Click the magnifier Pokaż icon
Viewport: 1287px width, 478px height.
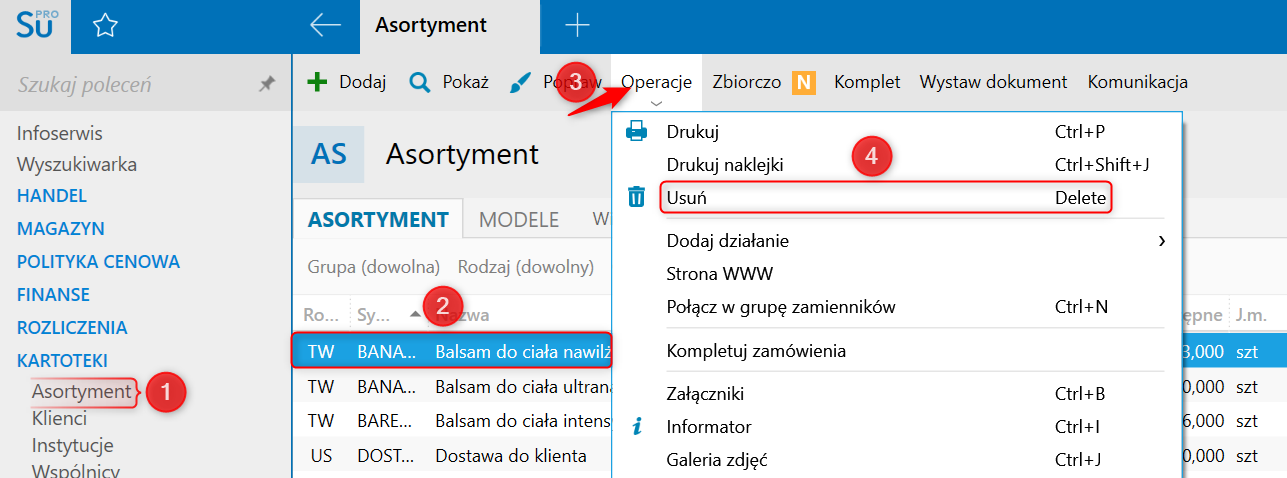click(420, 82)
